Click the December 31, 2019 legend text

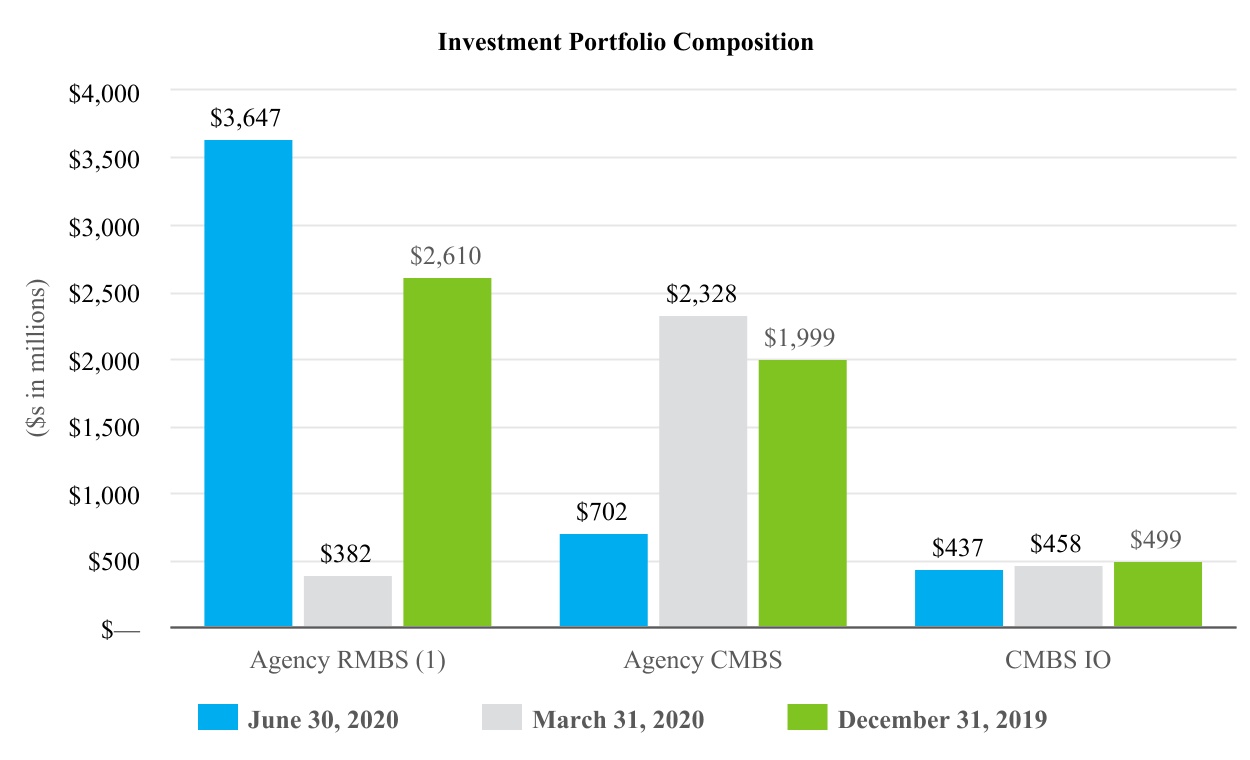942,720
